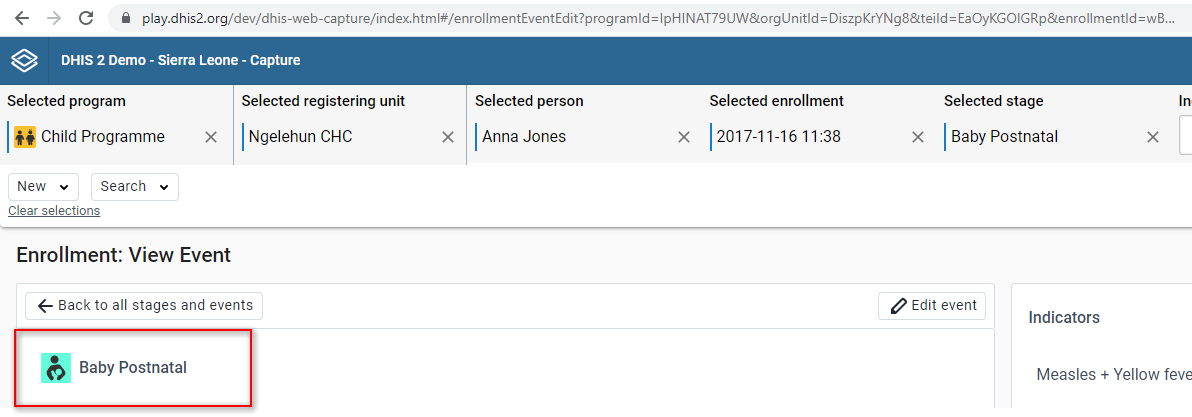Click the Child Programme icon
Viewport: 1192px width, 417px height.
point(25,137)
